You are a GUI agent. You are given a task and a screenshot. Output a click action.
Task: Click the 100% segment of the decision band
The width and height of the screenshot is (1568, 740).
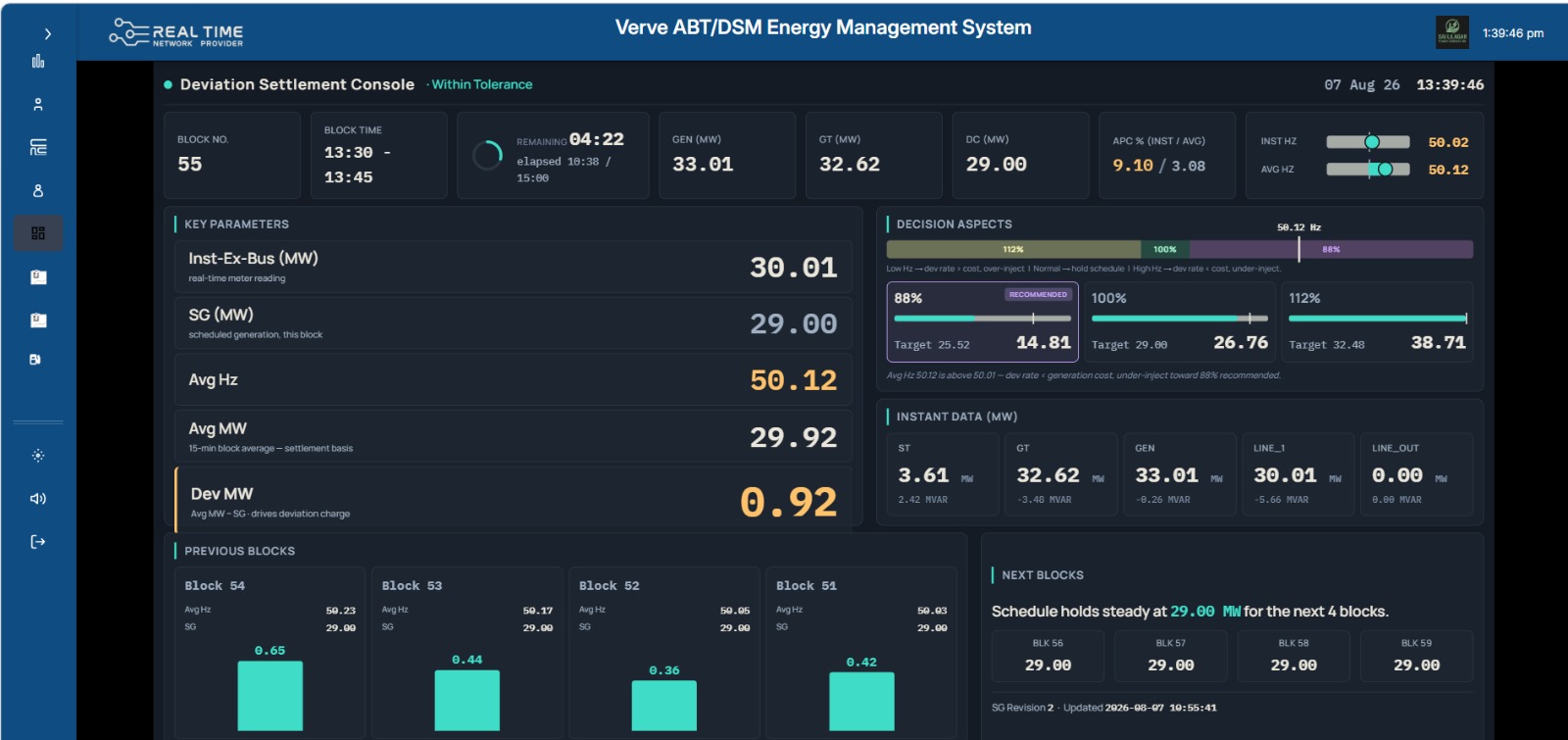point(1165,250)
